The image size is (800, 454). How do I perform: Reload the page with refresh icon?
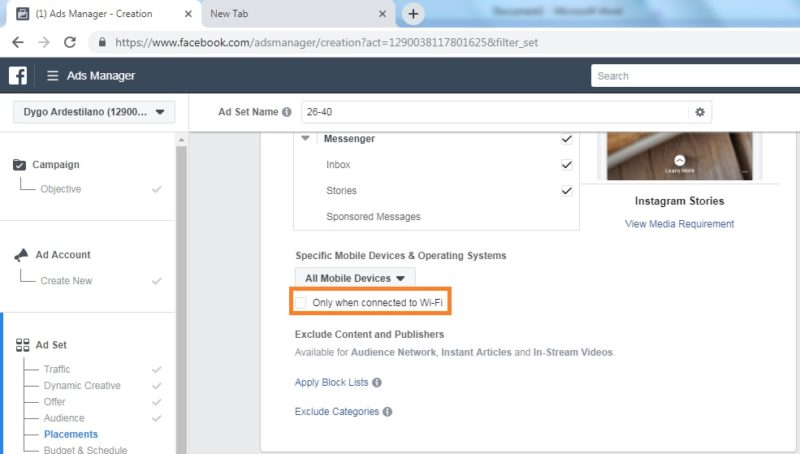pos(70,42)
